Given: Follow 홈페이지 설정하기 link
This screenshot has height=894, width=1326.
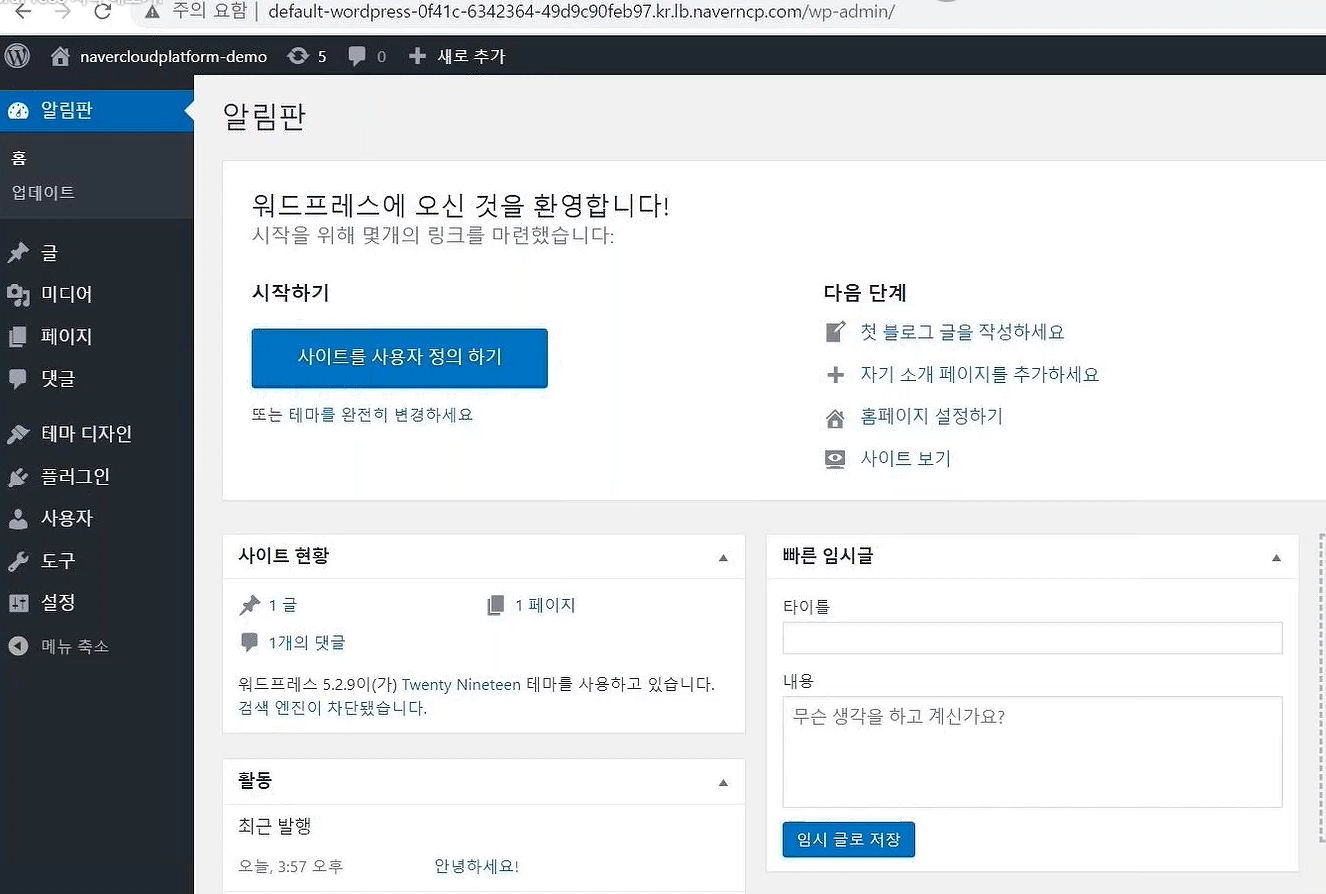Looking at the screenshot, I should (931, 417).
